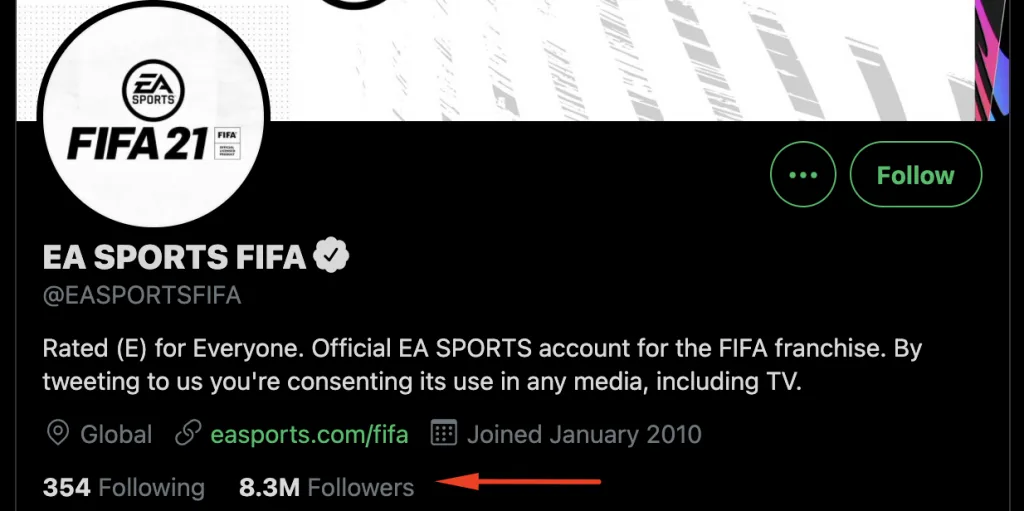
Task: Click the Joined January 2010 text
Action: (584, 434)
